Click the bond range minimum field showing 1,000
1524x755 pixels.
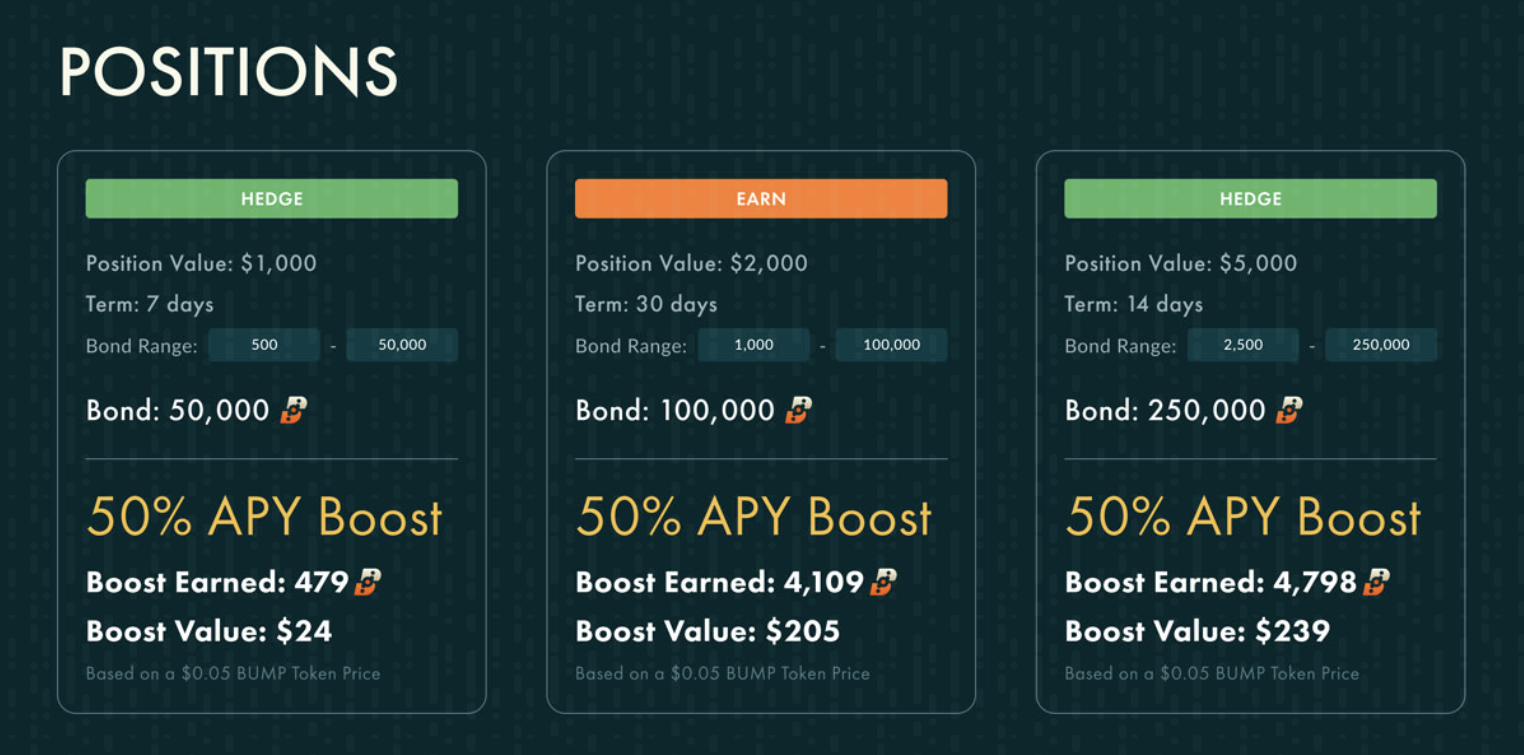click(754, 345)
